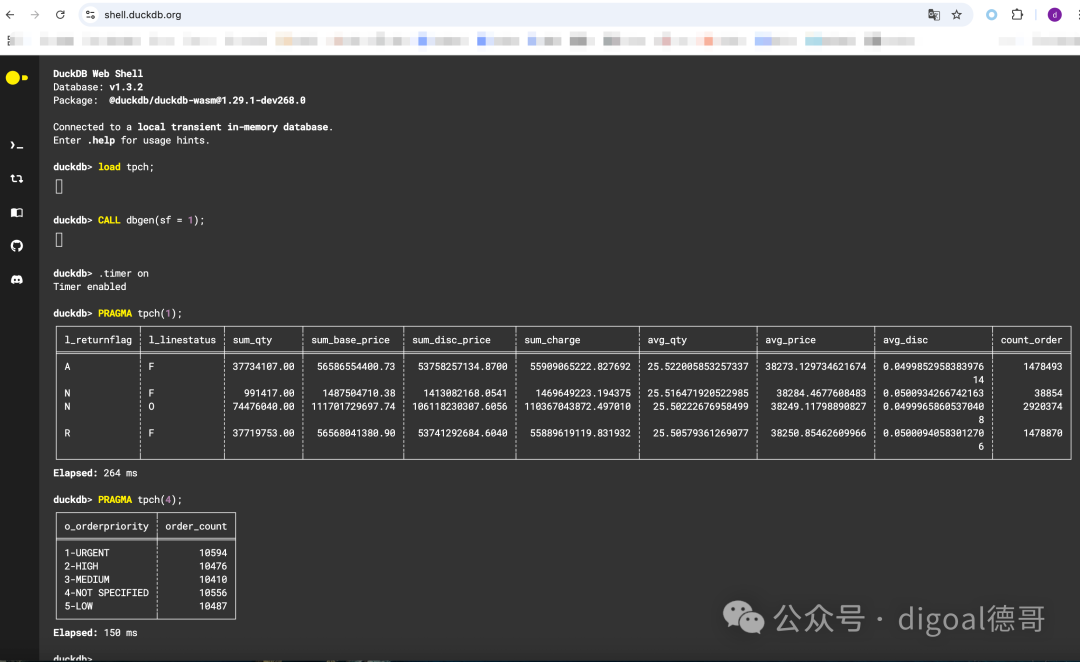Click the DuckDB duck logo in the sidebar
Viewport: 1080px width, 662px height.
pos(14,77)
